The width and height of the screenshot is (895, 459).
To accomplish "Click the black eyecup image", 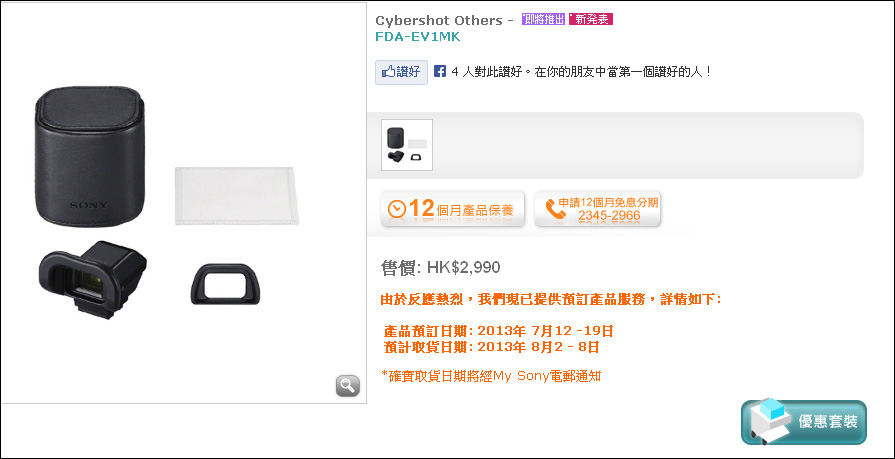I will [x=225, y=284].
